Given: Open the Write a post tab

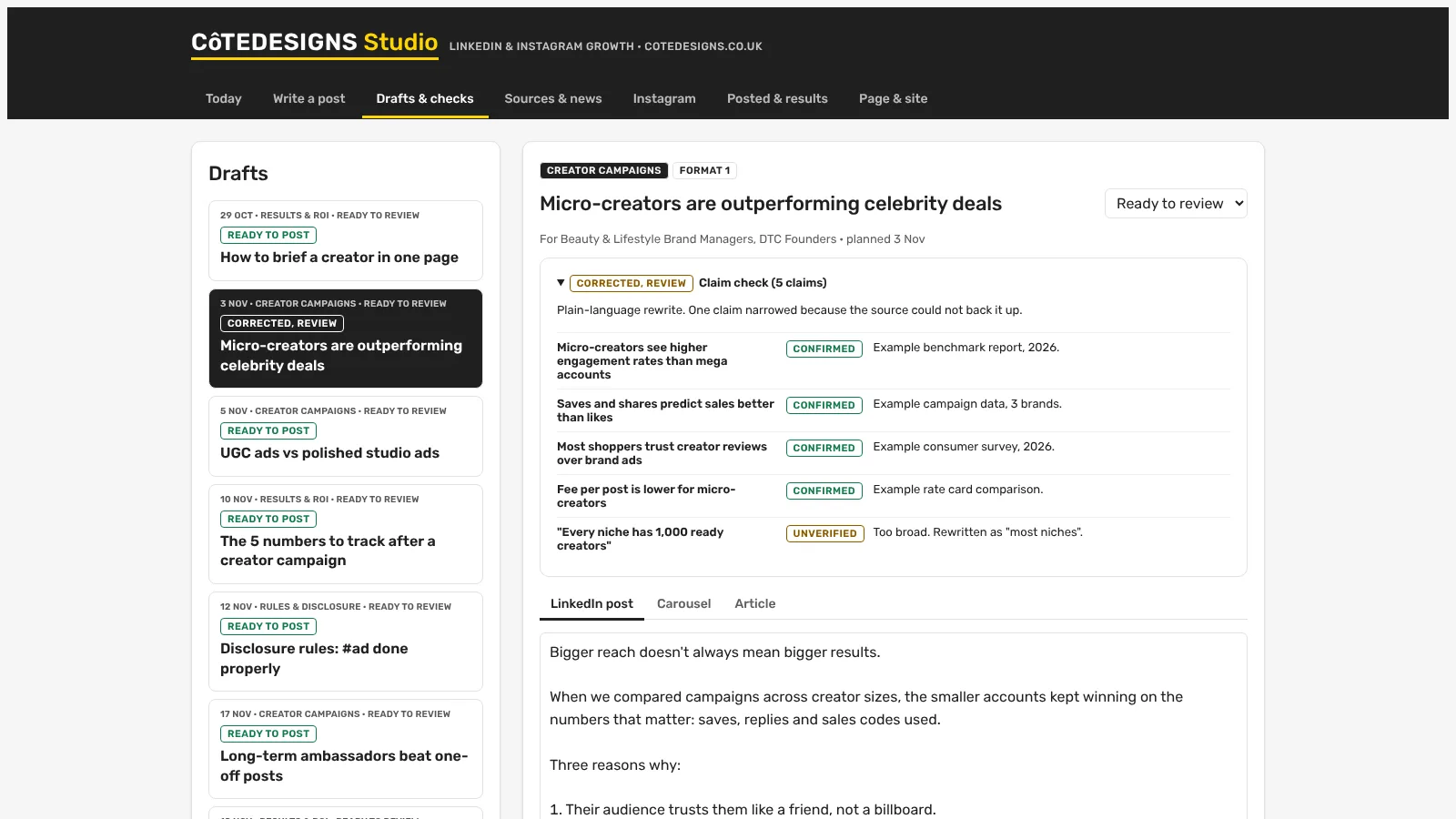Looking at the screenshot, I should coord(309,98).
